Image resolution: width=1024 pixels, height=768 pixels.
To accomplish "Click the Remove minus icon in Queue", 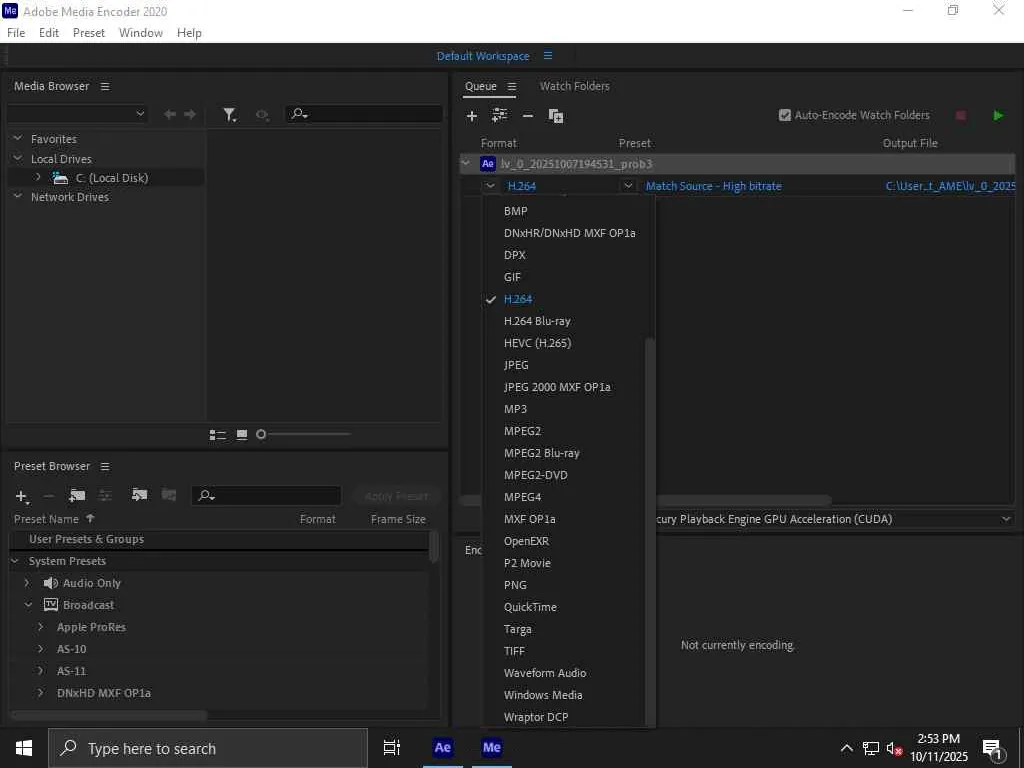I will click(528, 116).
